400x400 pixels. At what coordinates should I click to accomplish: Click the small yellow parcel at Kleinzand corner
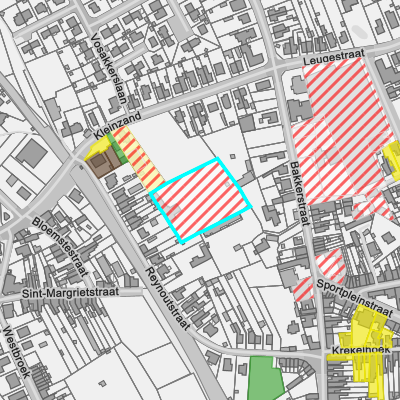[98, 149]
